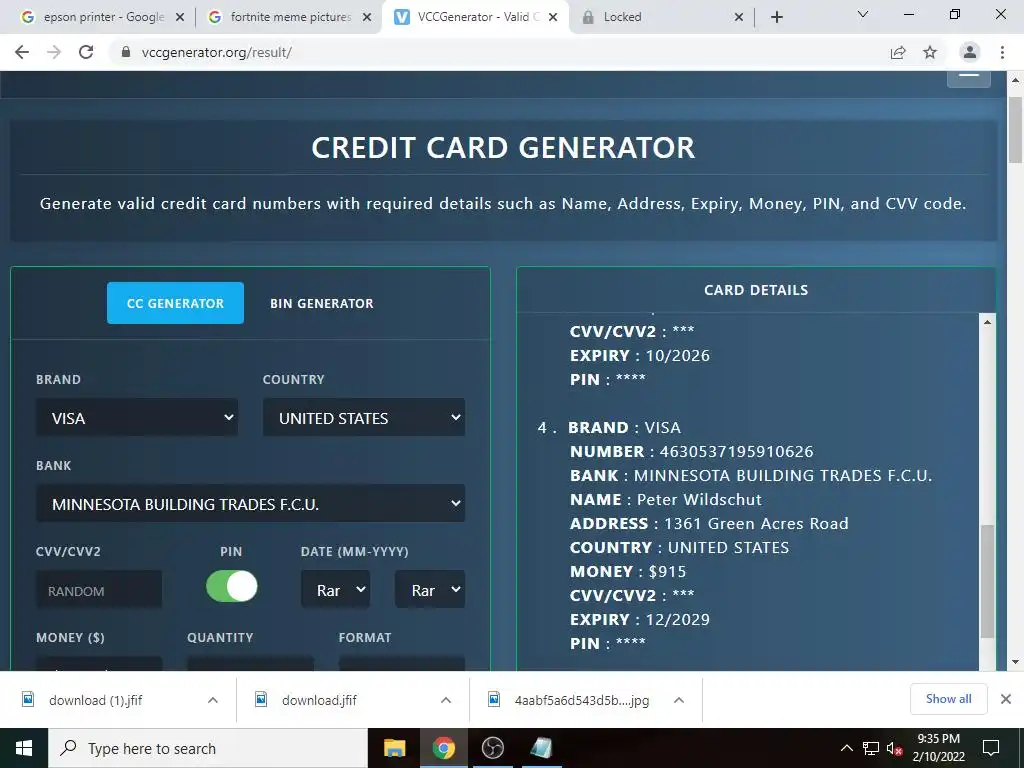Click the address bar URL

pyautogui.click(x=216, y=52)
